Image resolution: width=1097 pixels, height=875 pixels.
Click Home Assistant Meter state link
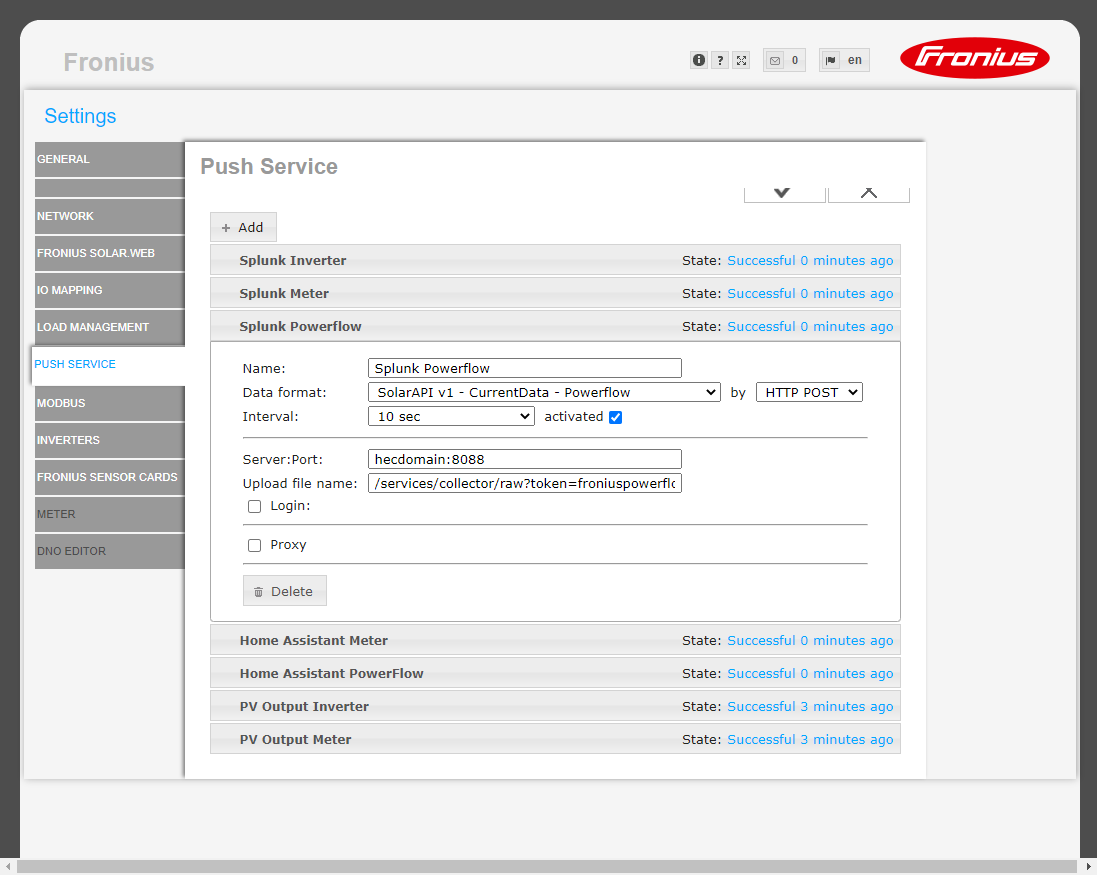(x=810, y=640)
